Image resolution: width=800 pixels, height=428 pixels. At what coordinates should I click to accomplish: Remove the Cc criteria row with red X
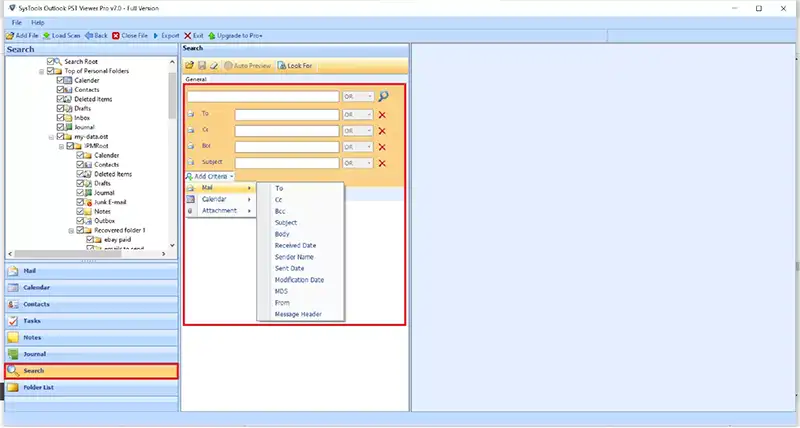382,131
